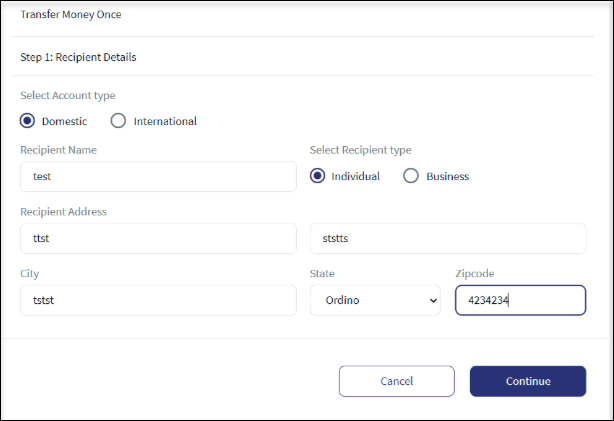Pick the Business recipient type radio
This screenshot has height=421, width=614.
411,176
